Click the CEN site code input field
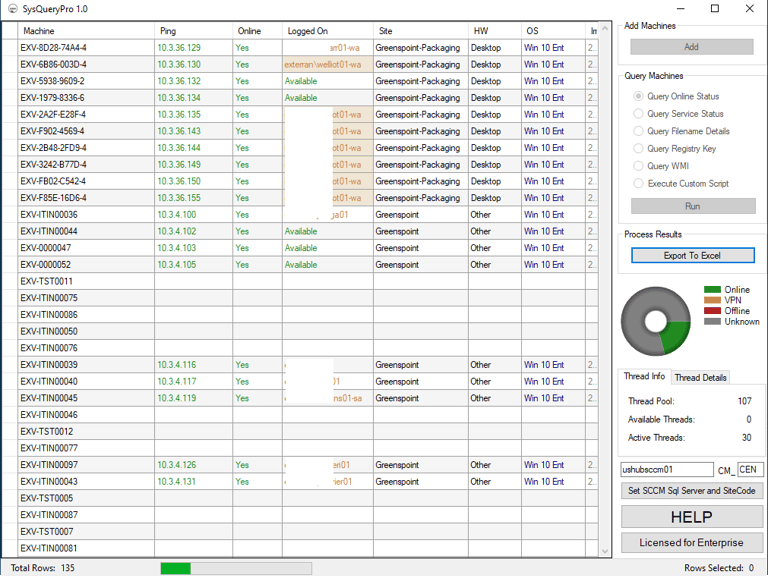The image size is (768, 576). click(750, 469)
